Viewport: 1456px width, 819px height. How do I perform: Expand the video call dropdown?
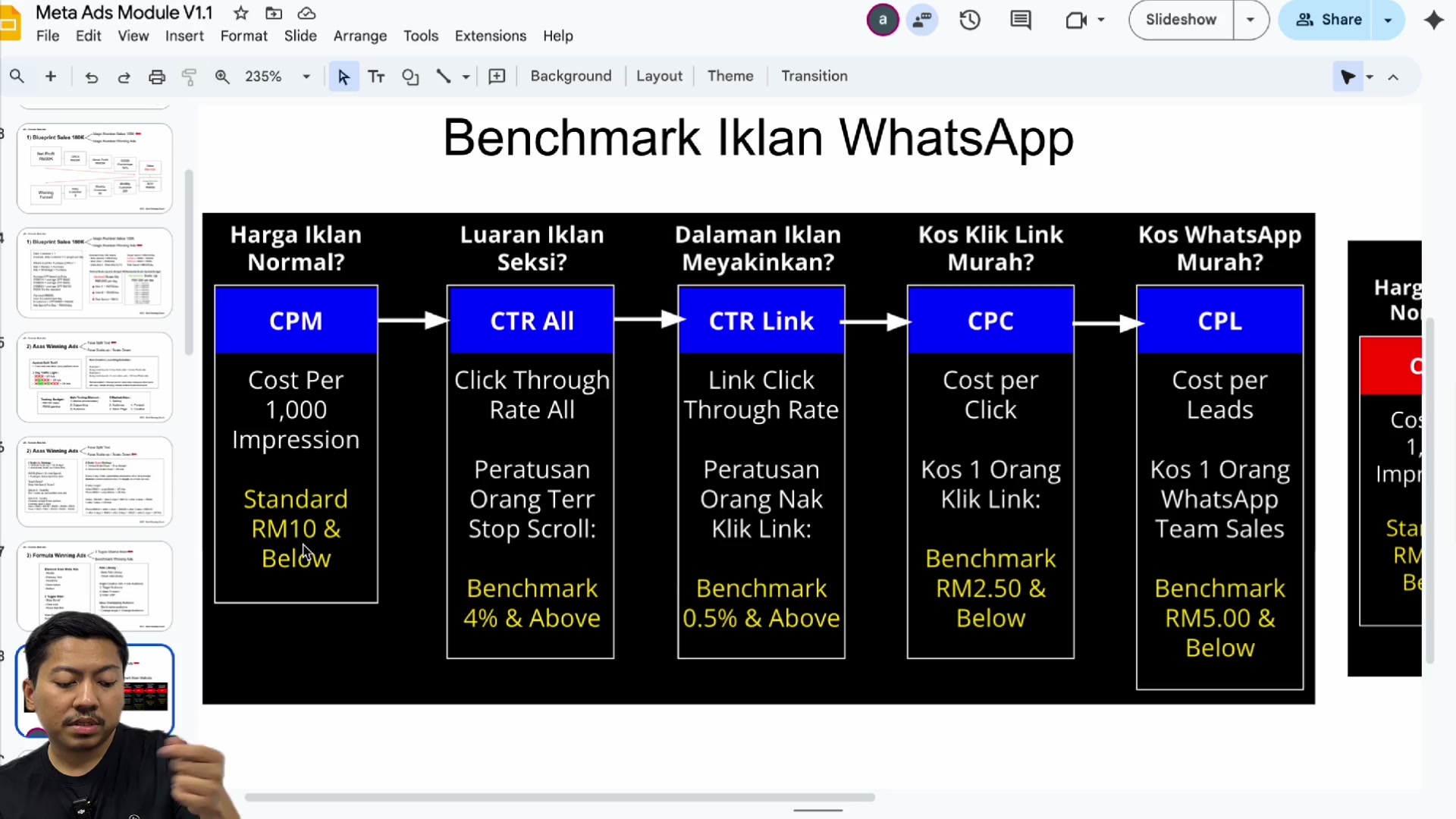tap(1101, 20)
